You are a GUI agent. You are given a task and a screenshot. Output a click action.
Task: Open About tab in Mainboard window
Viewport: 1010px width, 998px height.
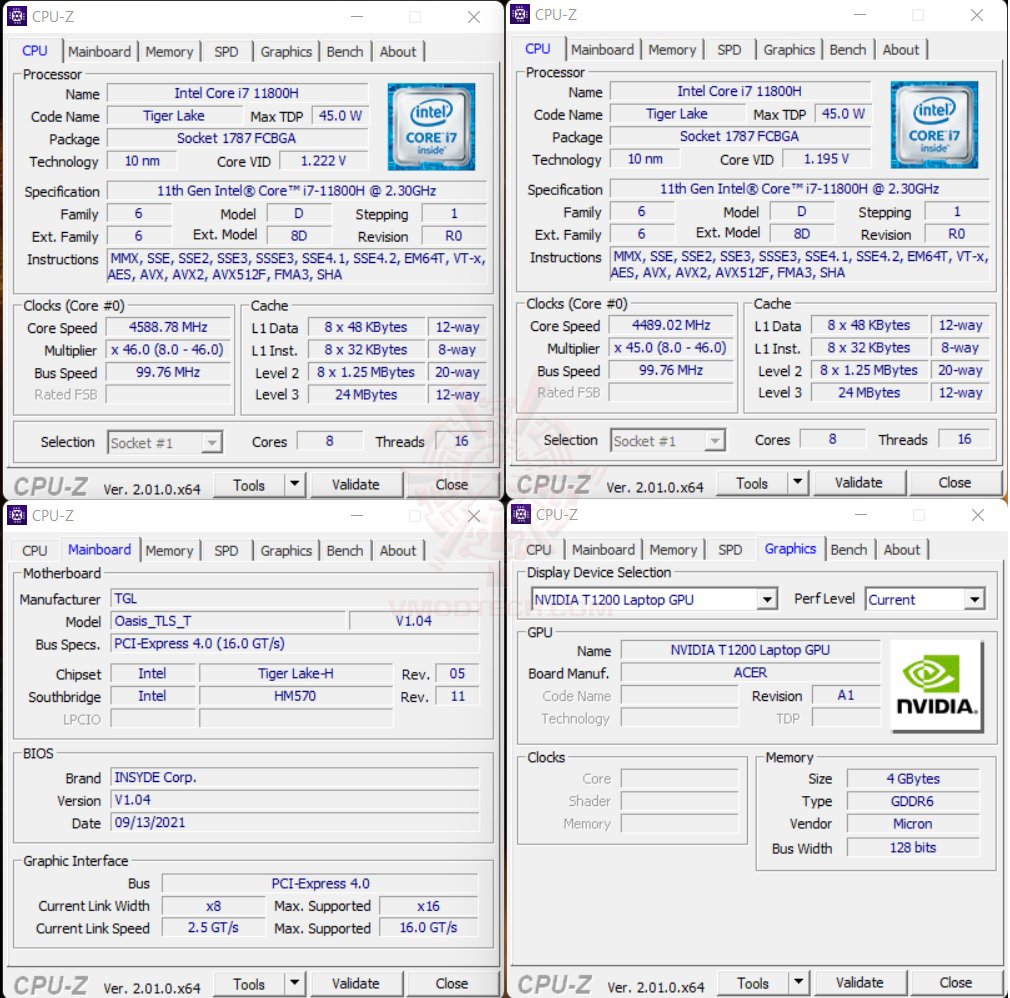coord(397,551)
